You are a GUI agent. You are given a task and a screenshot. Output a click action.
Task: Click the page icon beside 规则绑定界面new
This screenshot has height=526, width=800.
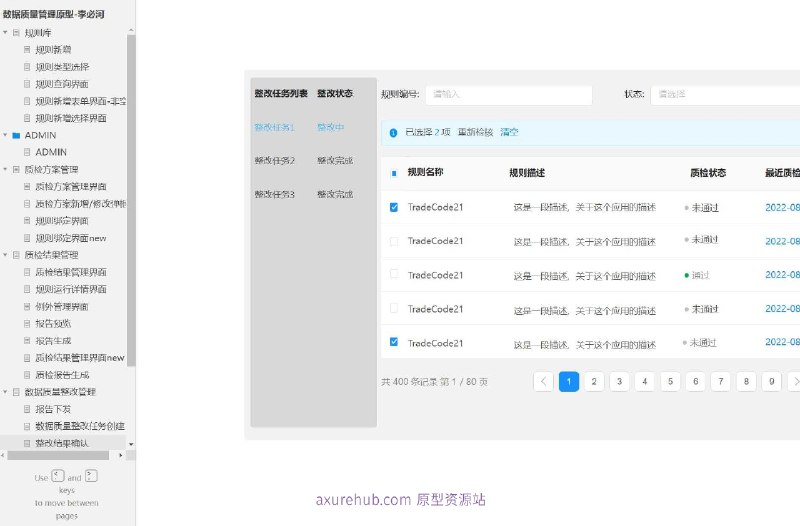coord(27,238)
